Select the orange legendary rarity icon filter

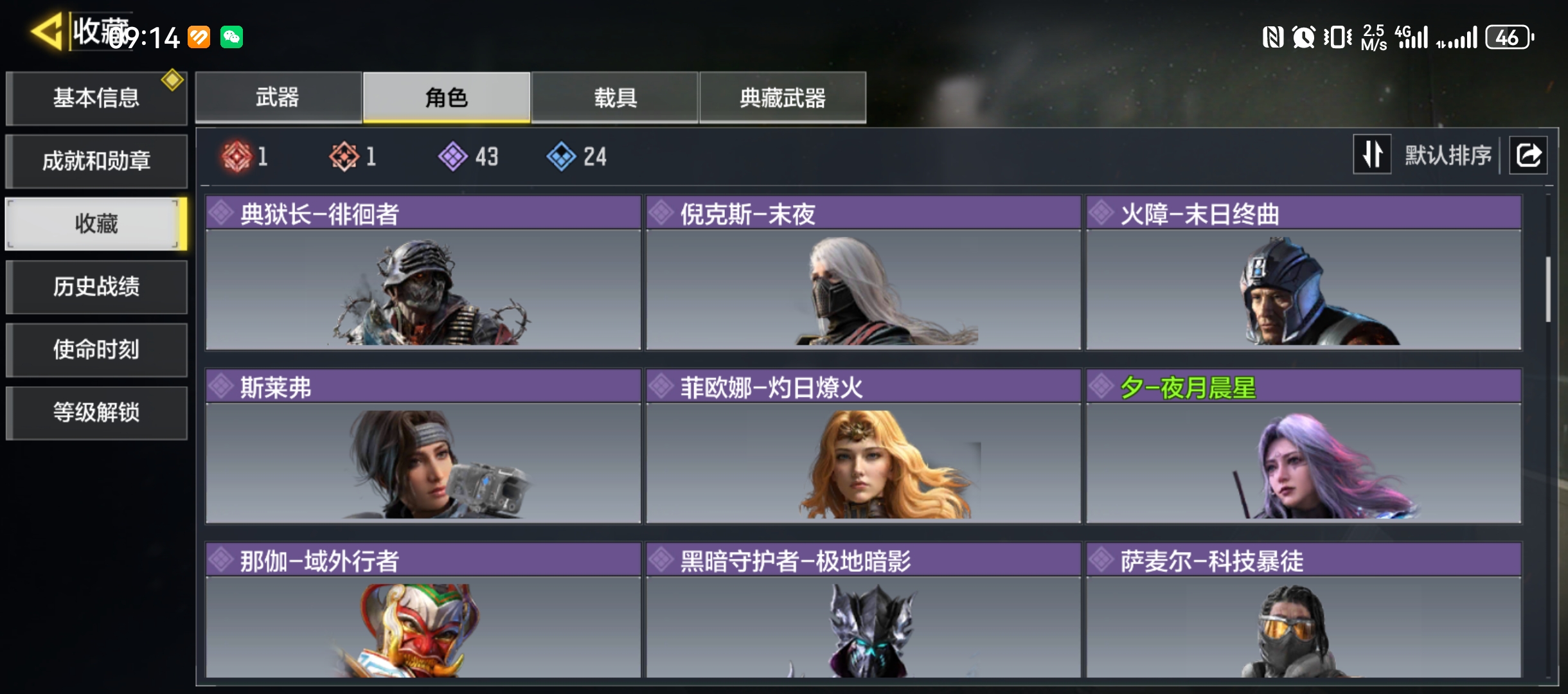pos(344,156)
